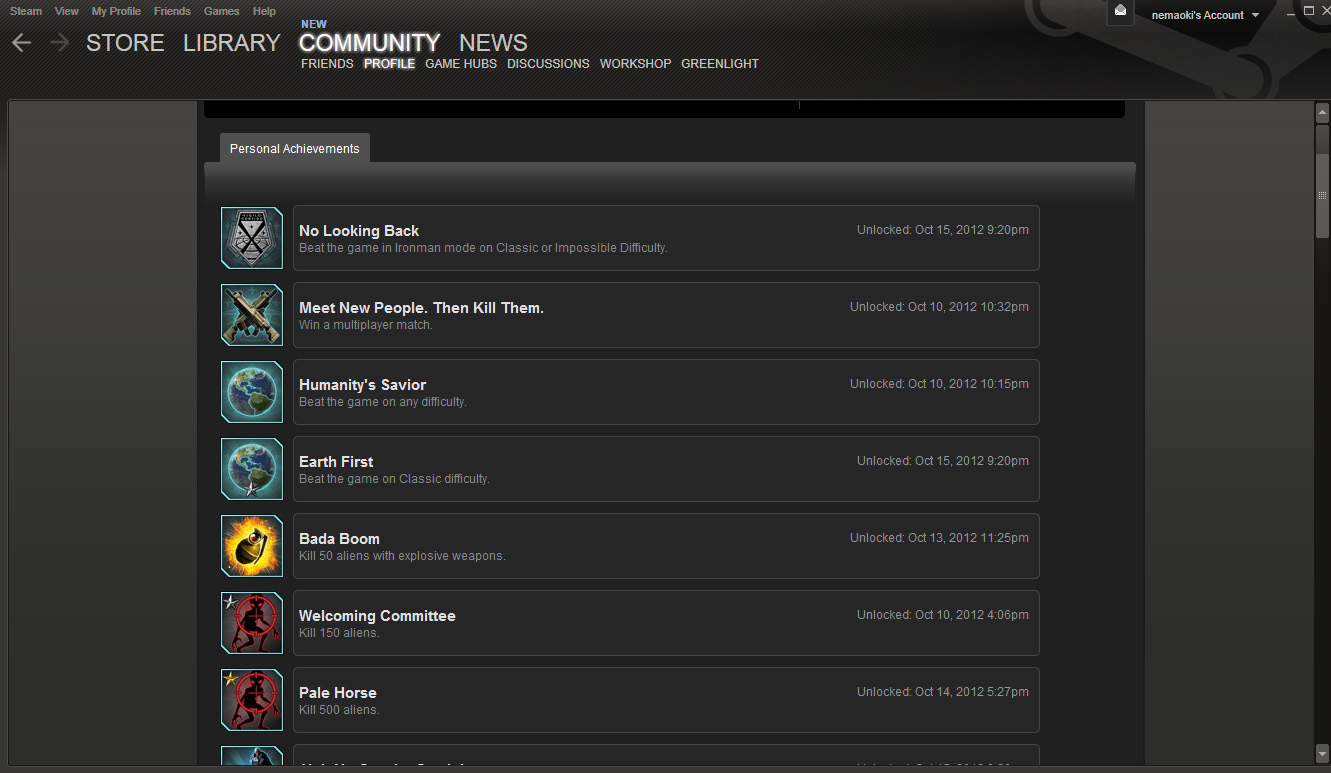1331x773 pixels.
Task: Click the scrollbar up arrow
Action: tap(1322, 112)
